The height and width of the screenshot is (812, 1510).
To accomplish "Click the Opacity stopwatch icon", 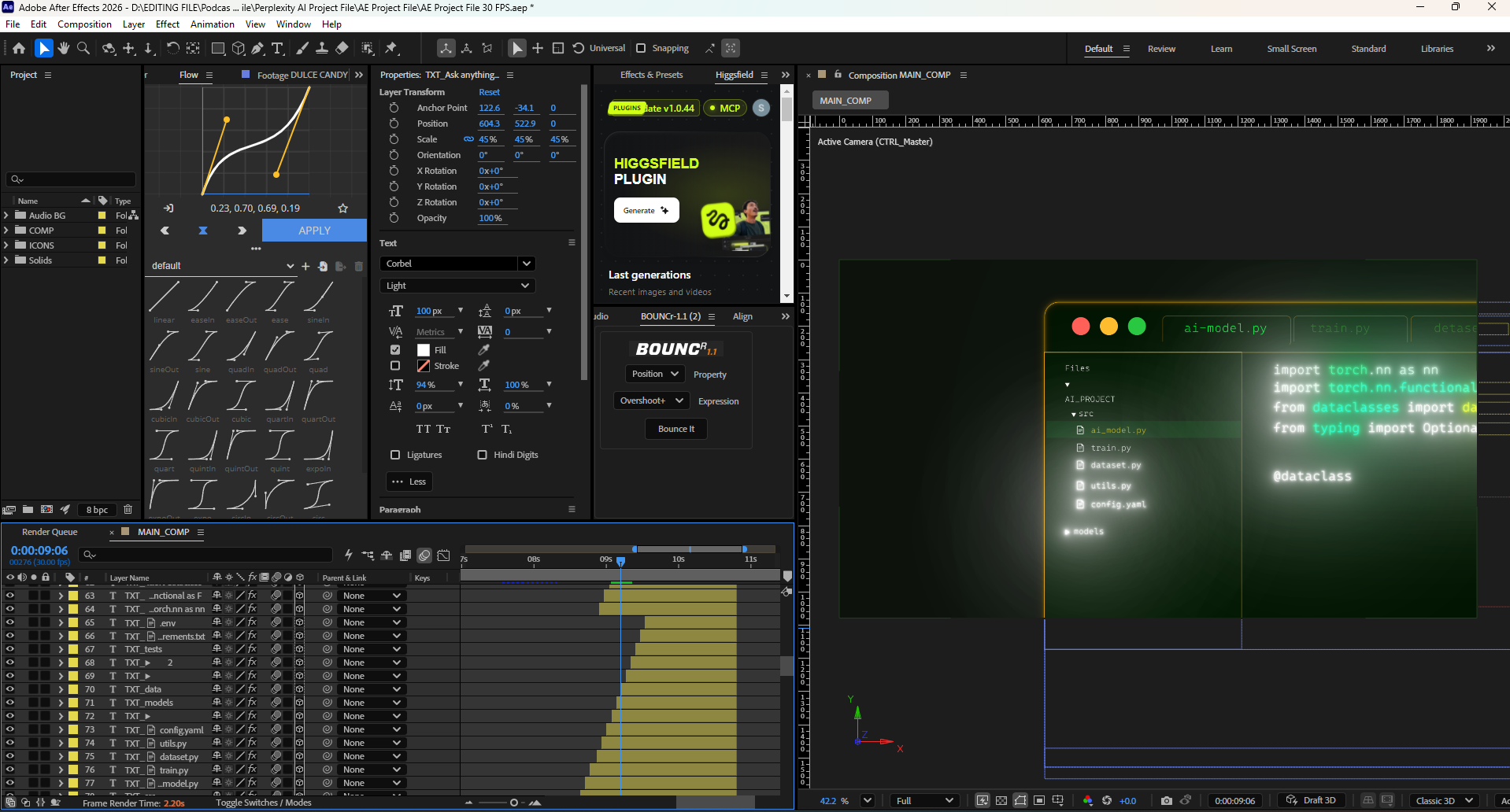I will (x=394, y=218).
